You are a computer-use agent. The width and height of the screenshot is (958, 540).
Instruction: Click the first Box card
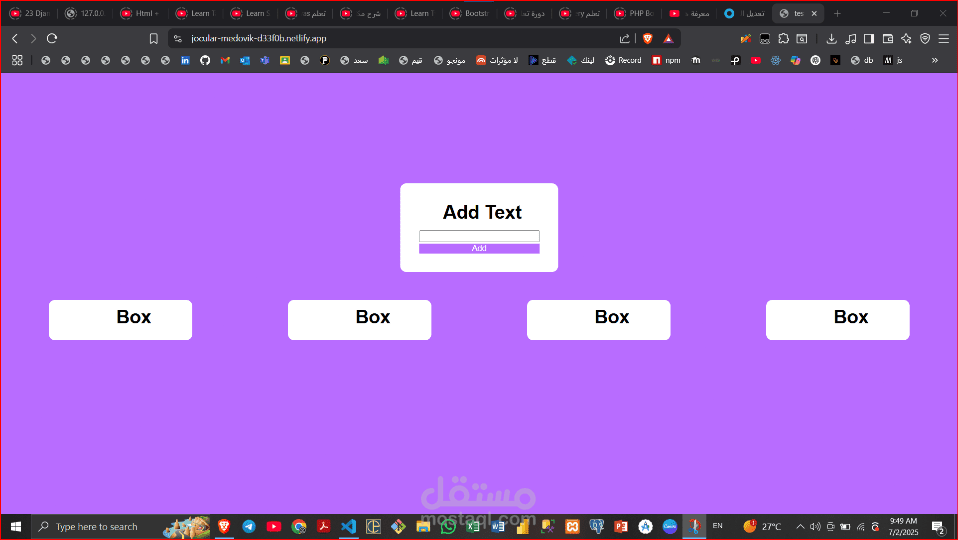(x=120, y=319)
